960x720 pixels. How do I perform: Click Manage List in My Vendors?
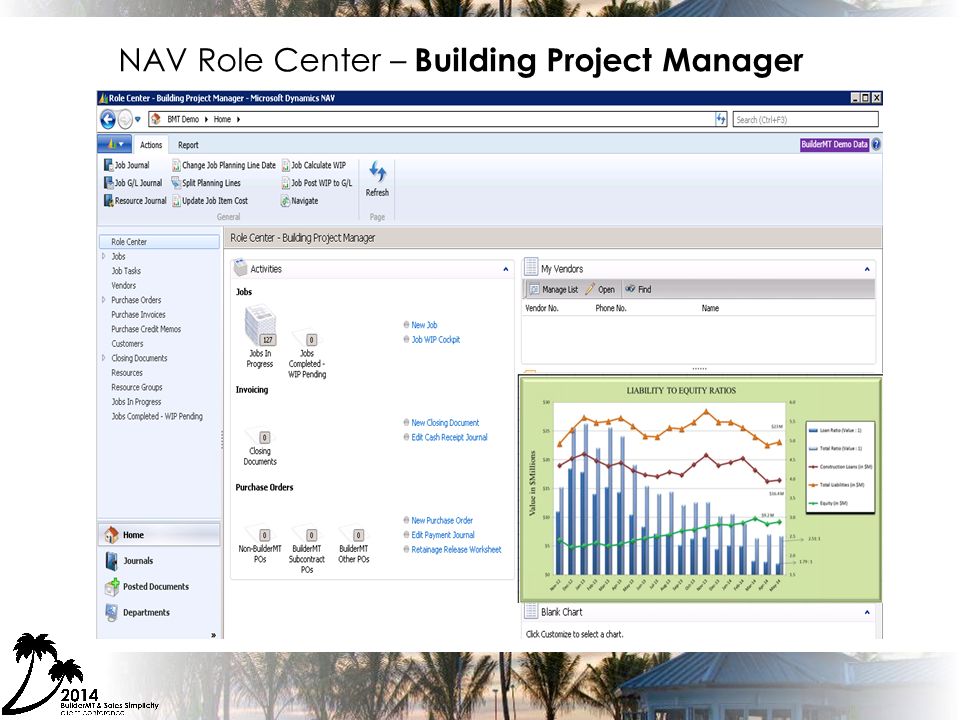pyautogui.click(x=554, y=290)
